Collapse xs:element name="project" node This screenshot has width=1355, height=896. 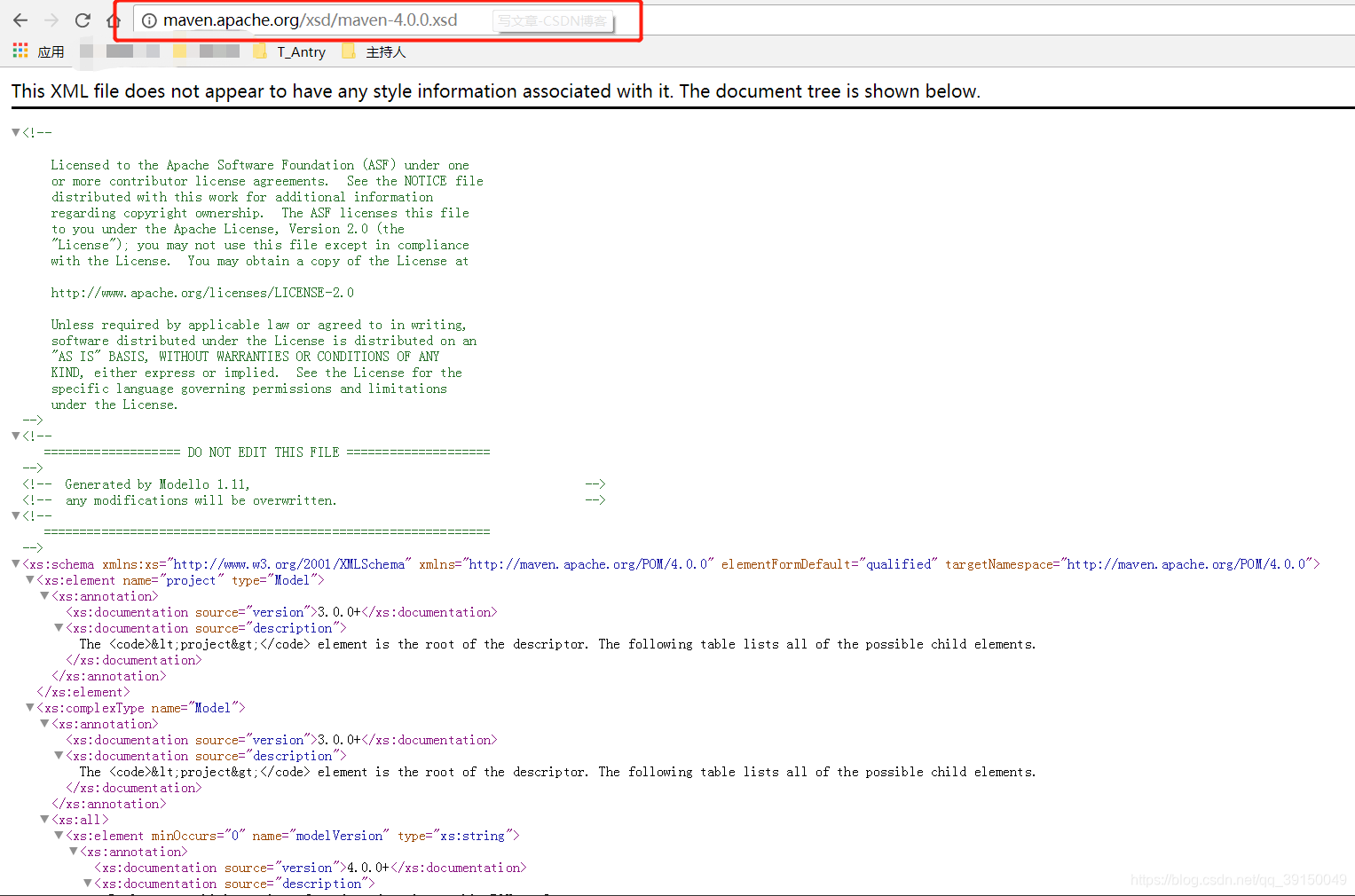(29, 579)
